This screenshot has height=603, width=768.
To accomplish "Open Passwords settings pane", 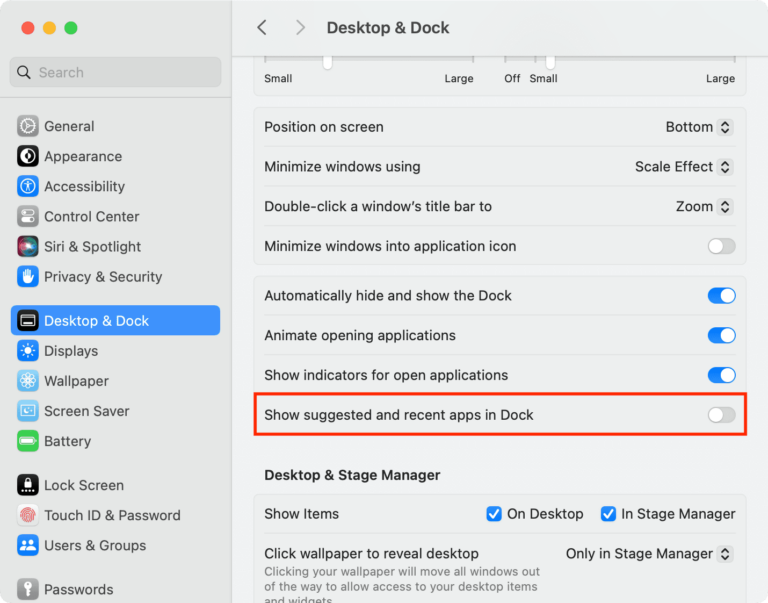I will tap(116, 589).
